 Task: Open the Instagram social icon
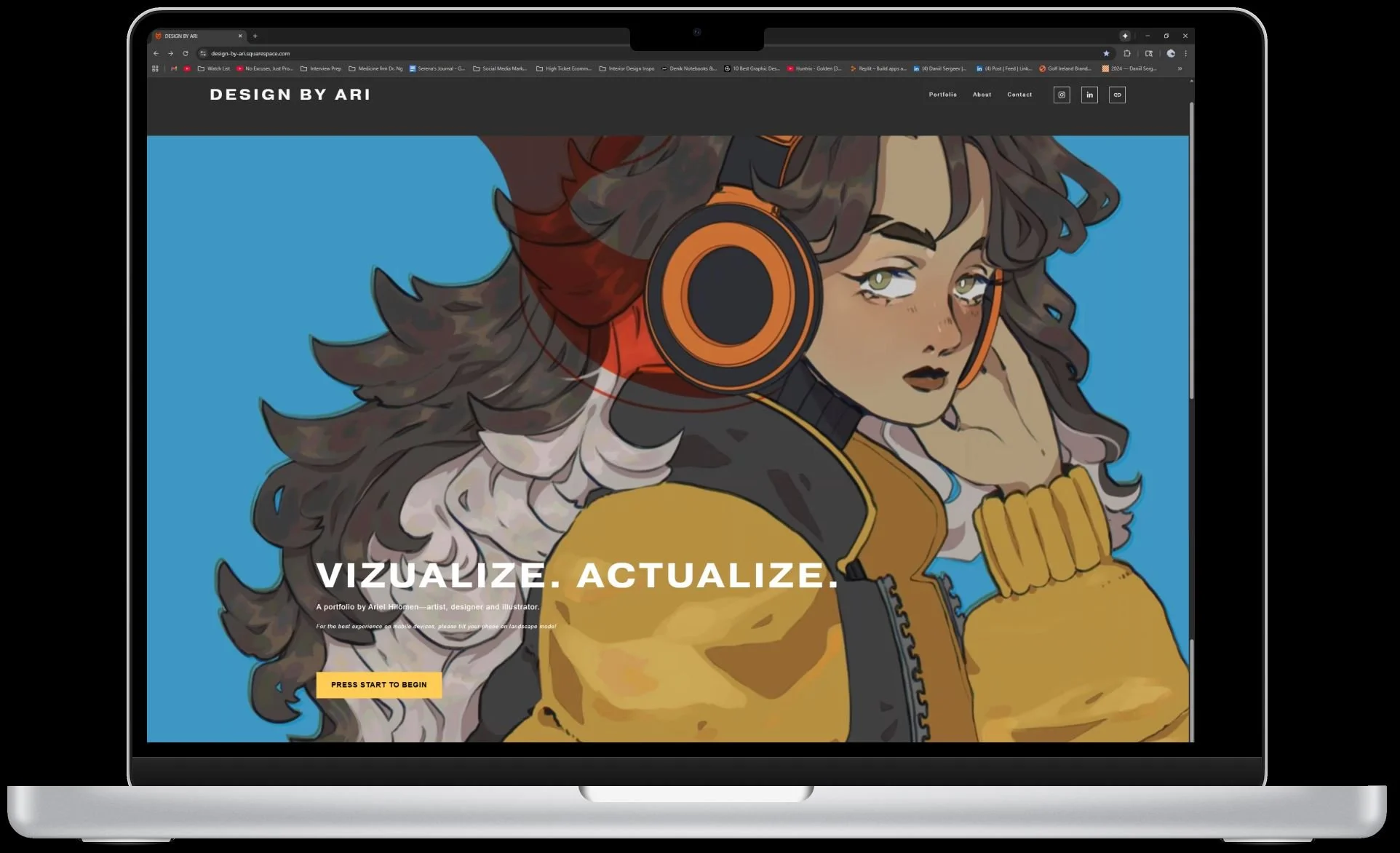(1062, 95)
